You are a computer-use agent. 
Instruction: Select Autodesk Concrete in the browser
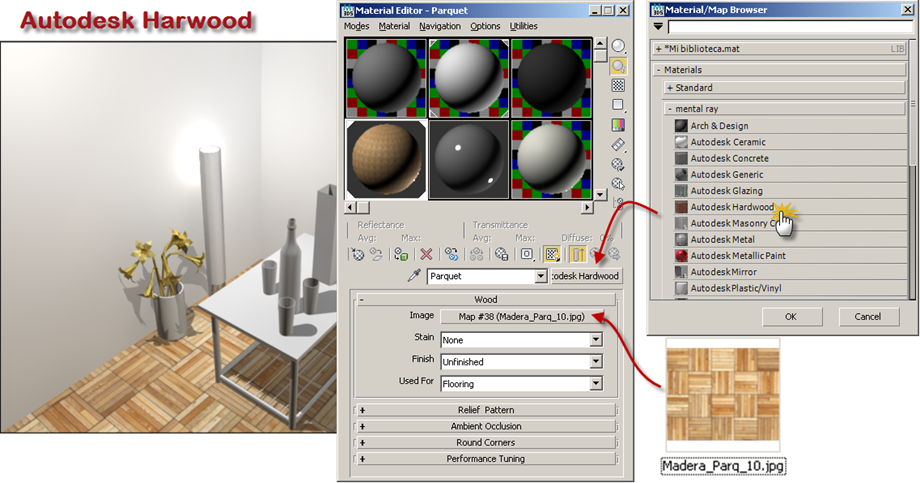(x=790, y=158)
